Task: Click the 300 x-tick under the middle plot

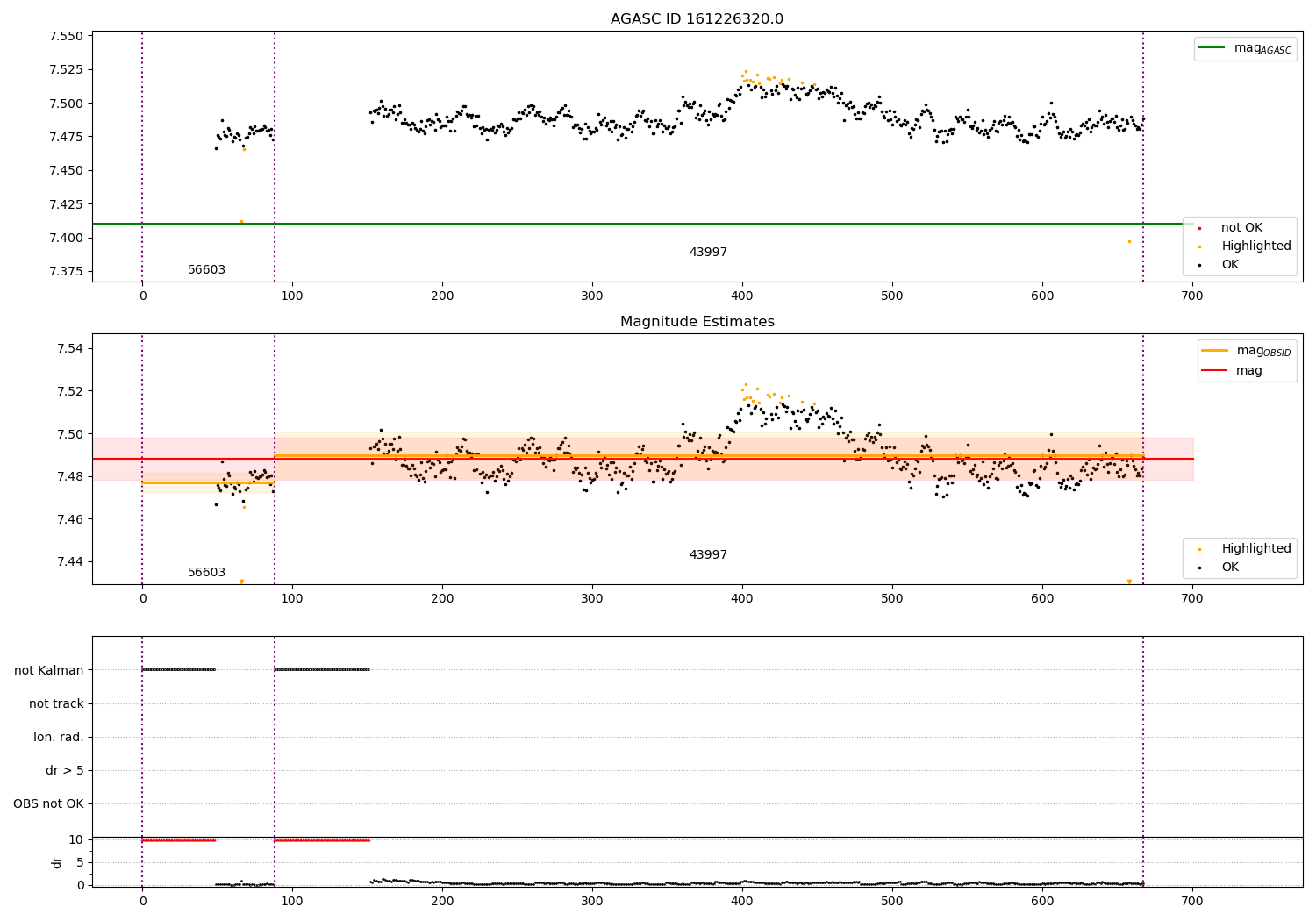Action: [592, 599]
